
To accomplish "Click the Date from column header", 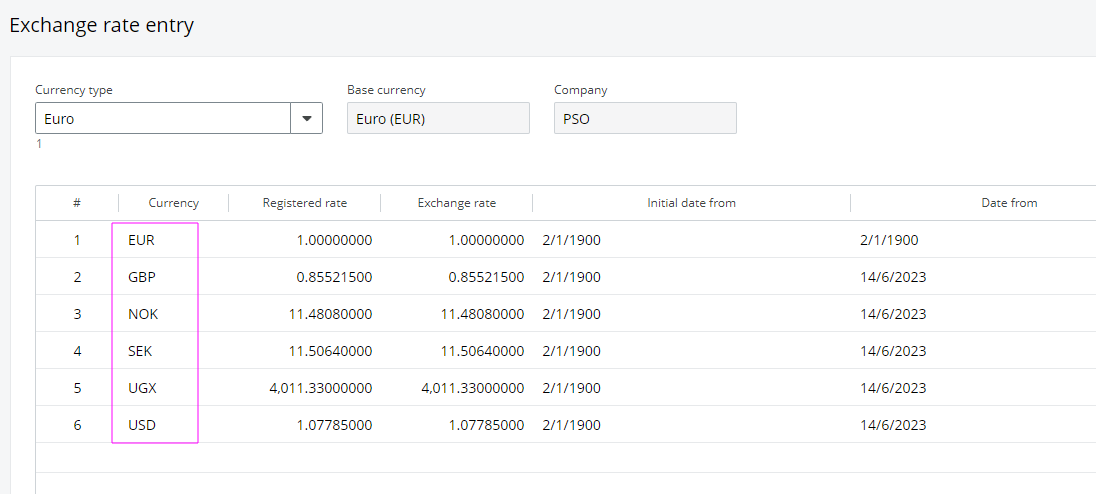I will pyautogui.click(x=1009, y=203).
